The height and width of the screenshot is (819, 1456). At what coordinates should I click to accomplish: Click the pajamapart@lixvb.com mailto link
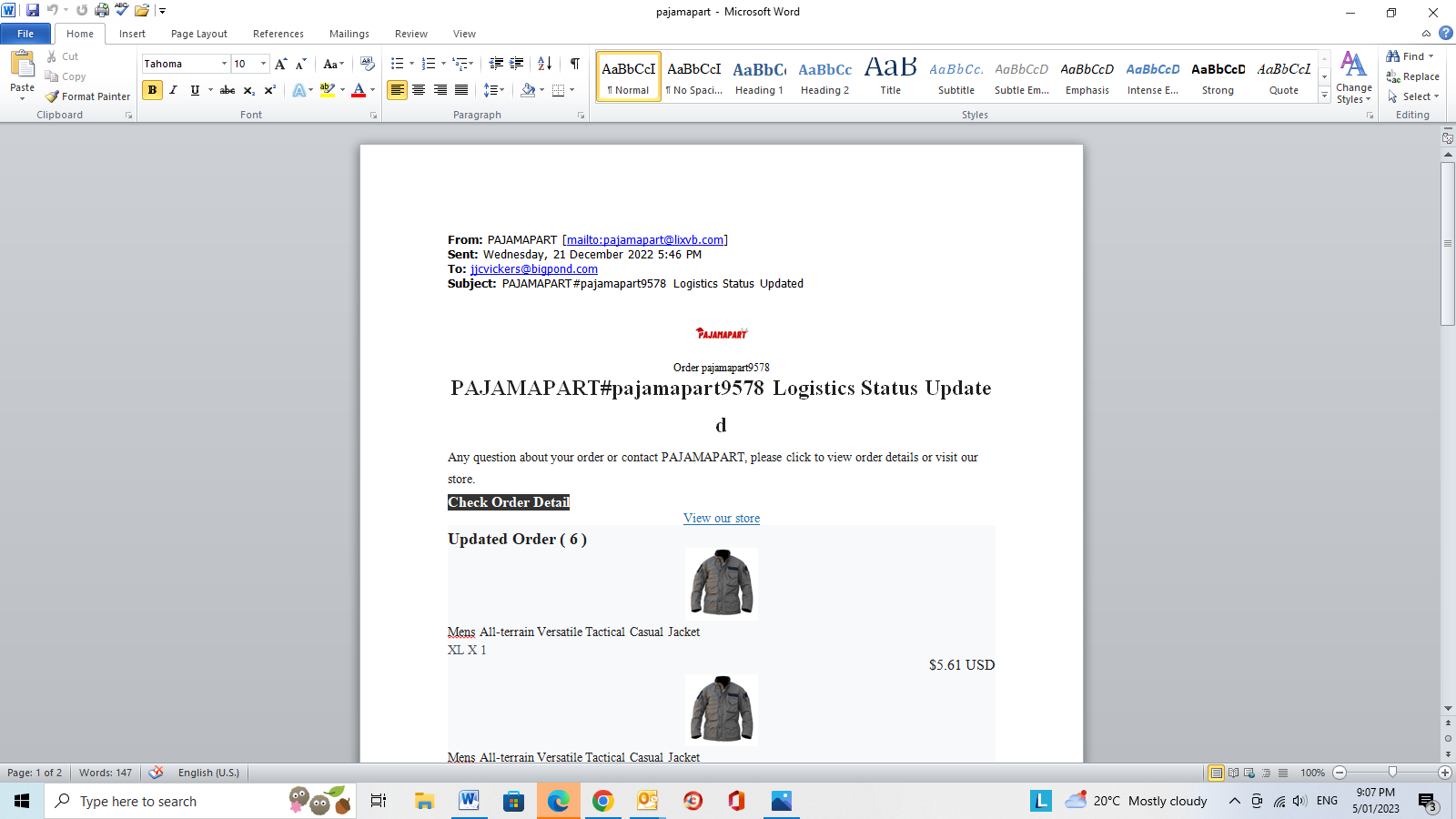645,240
